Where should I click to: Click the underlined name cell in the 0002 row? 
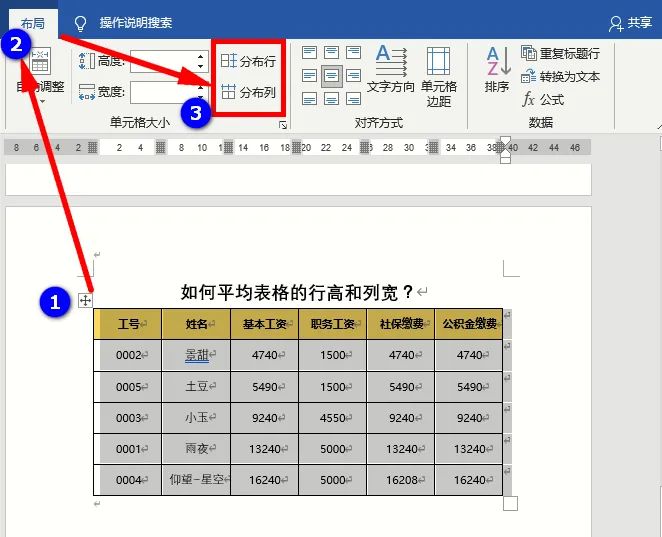[x=196, y=355]
